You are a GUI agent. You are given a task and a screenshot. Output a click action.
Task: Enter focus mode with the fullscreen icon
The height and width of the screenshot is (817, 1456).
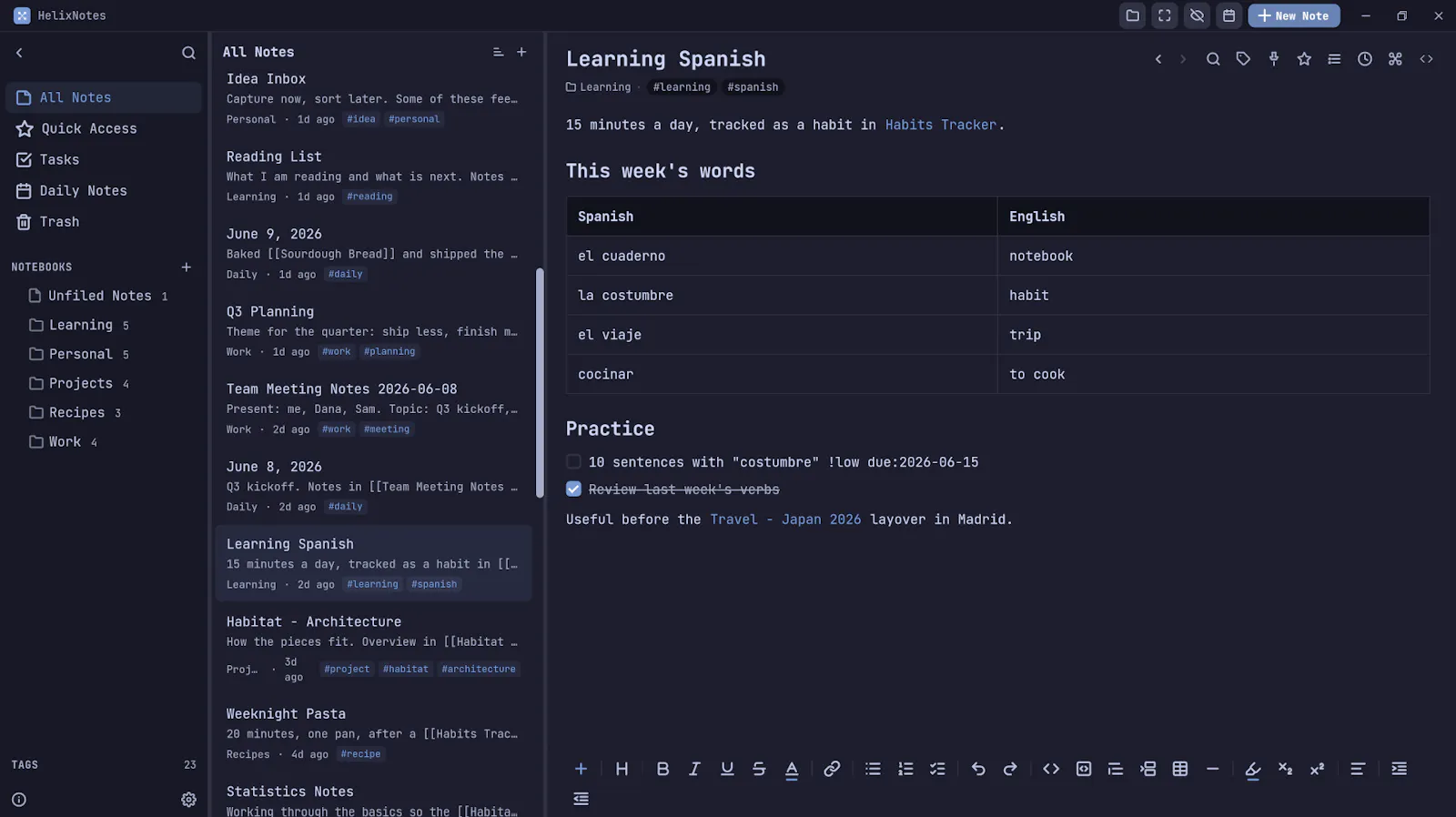click(1164, 15)
